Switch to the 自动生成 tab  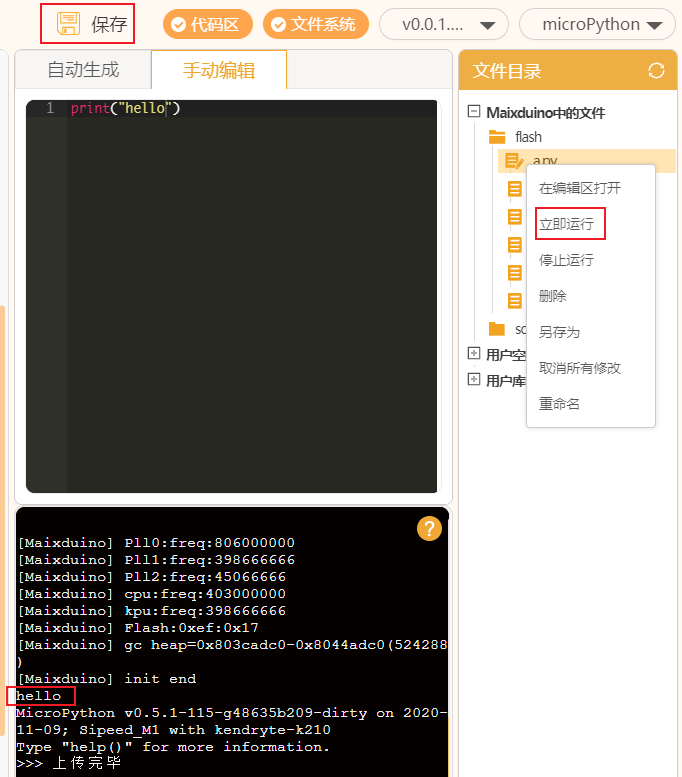coord(83,69)
